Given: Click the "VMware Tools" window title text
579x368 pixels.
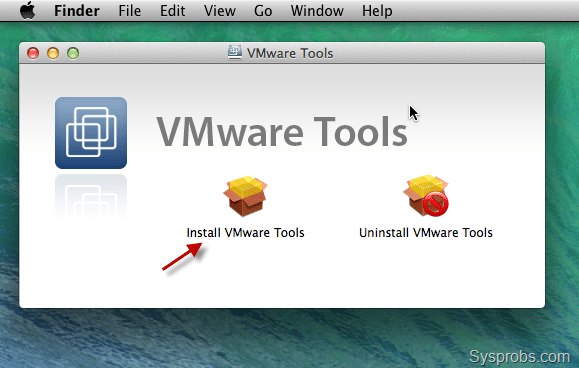Looking at the screenshot, I should point(290,53).
